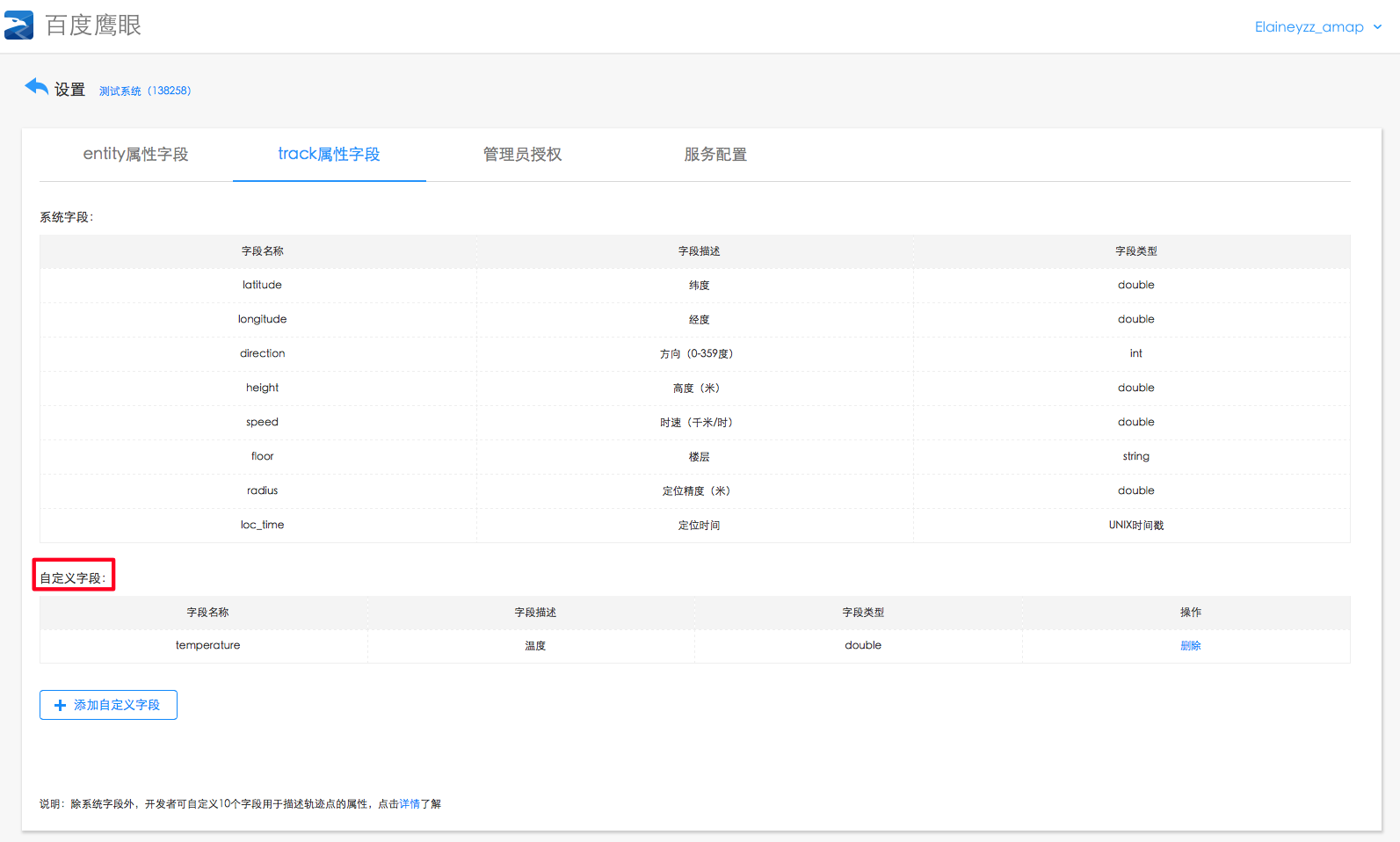
Task: Select the track属性字段 tab
Action: coord(329,155)
